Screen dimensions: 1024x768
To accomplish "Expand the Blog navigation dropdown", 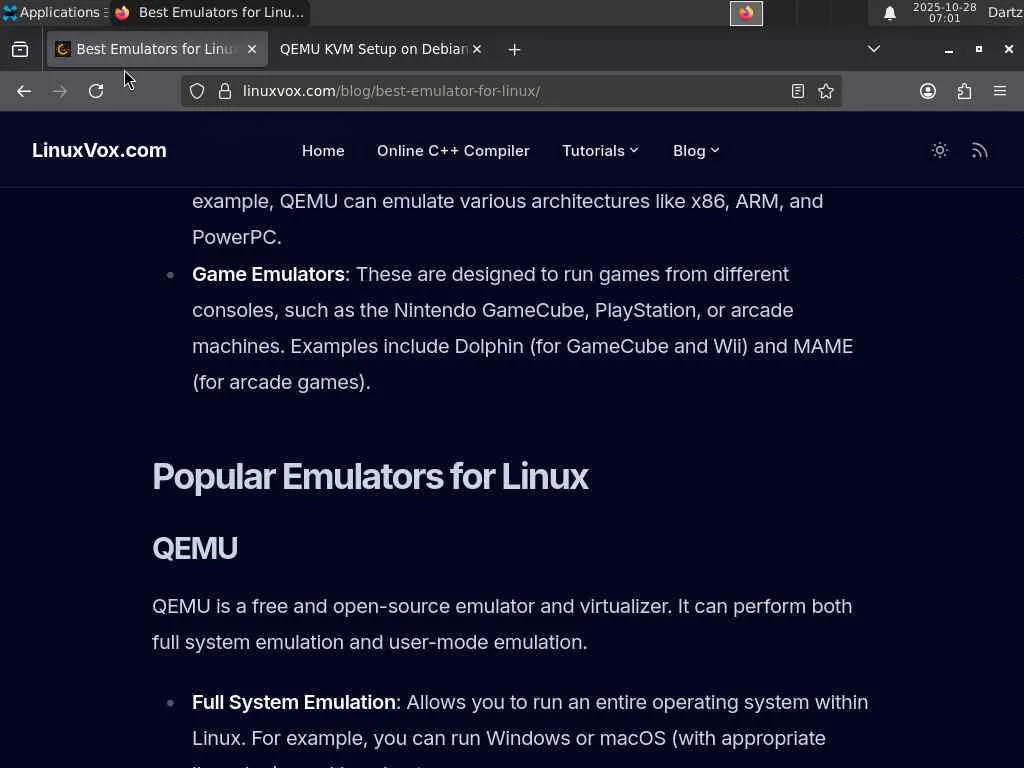I will pos(696,151).
